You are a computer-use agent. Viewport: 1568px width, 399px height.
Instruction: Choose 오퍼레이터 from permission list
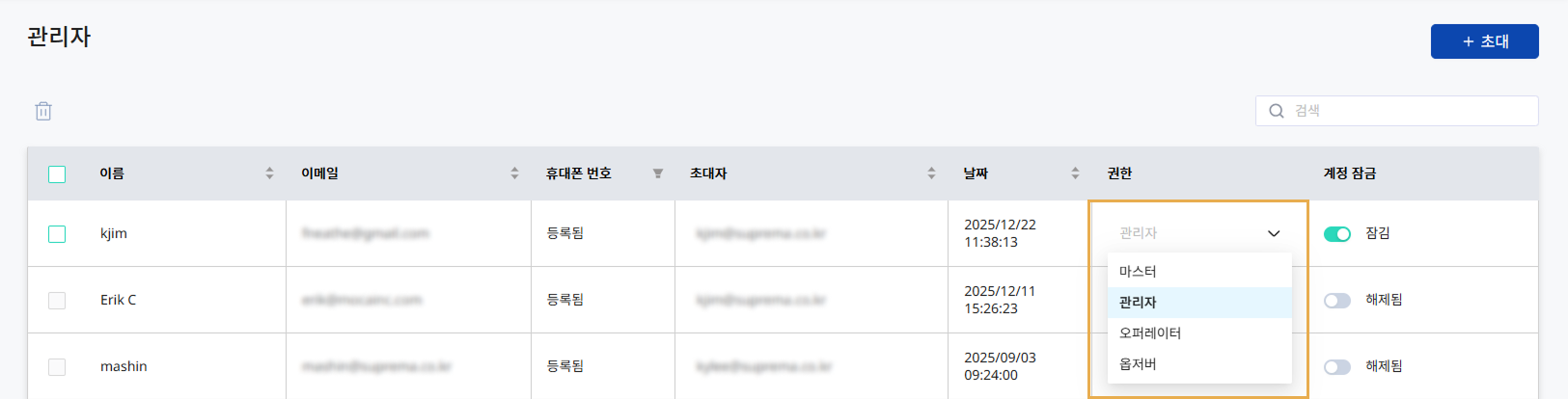pyautogui.click(x=1150, y=333)
